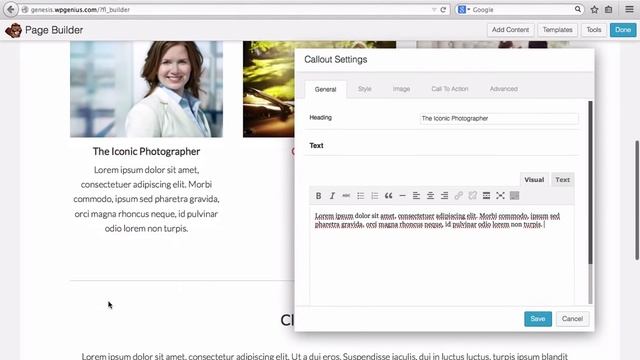Click the woman photographer photo
This screenshot has width=640, height=360.
tap(147, 89)
